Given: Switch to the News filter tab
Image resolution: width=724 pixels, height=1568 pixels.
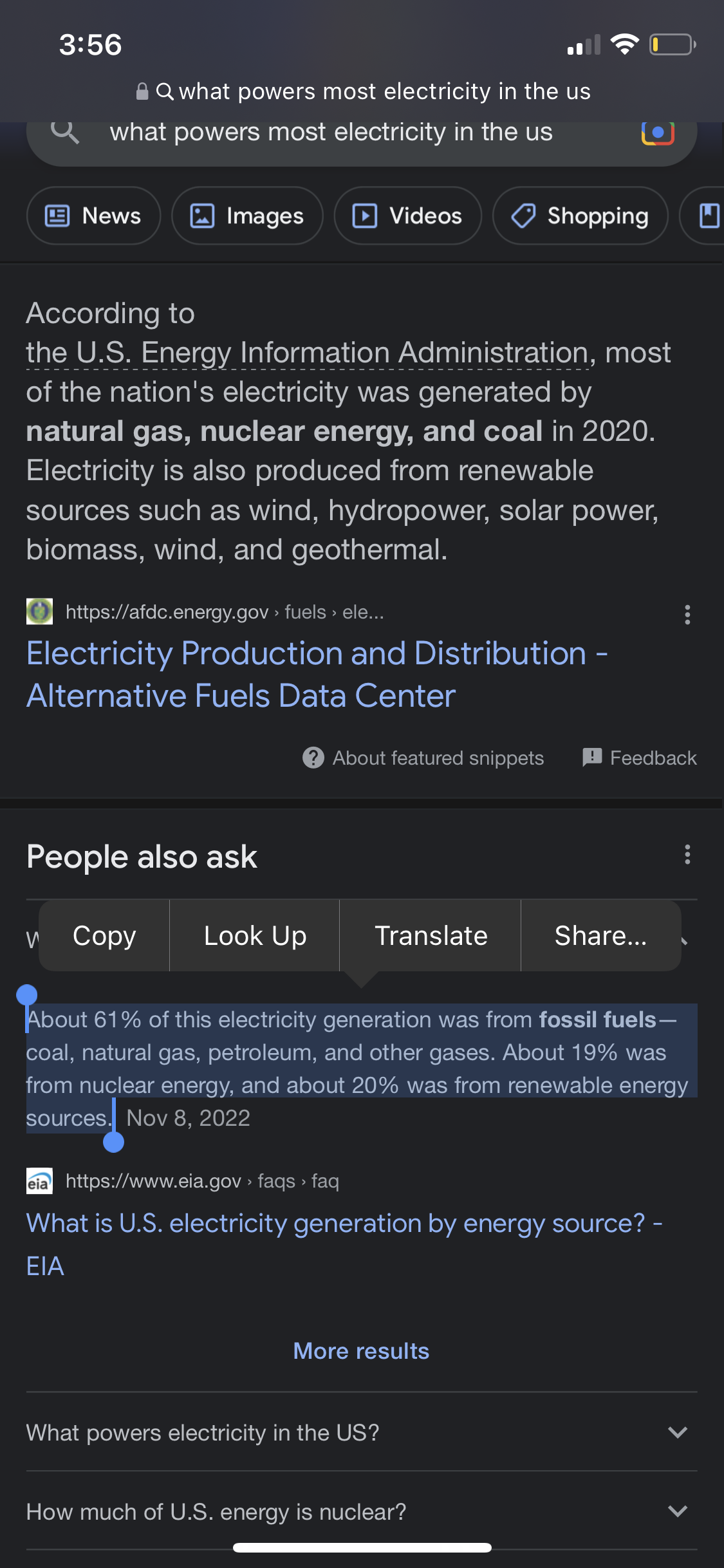Looking at the screenshot, I should 93,216.
